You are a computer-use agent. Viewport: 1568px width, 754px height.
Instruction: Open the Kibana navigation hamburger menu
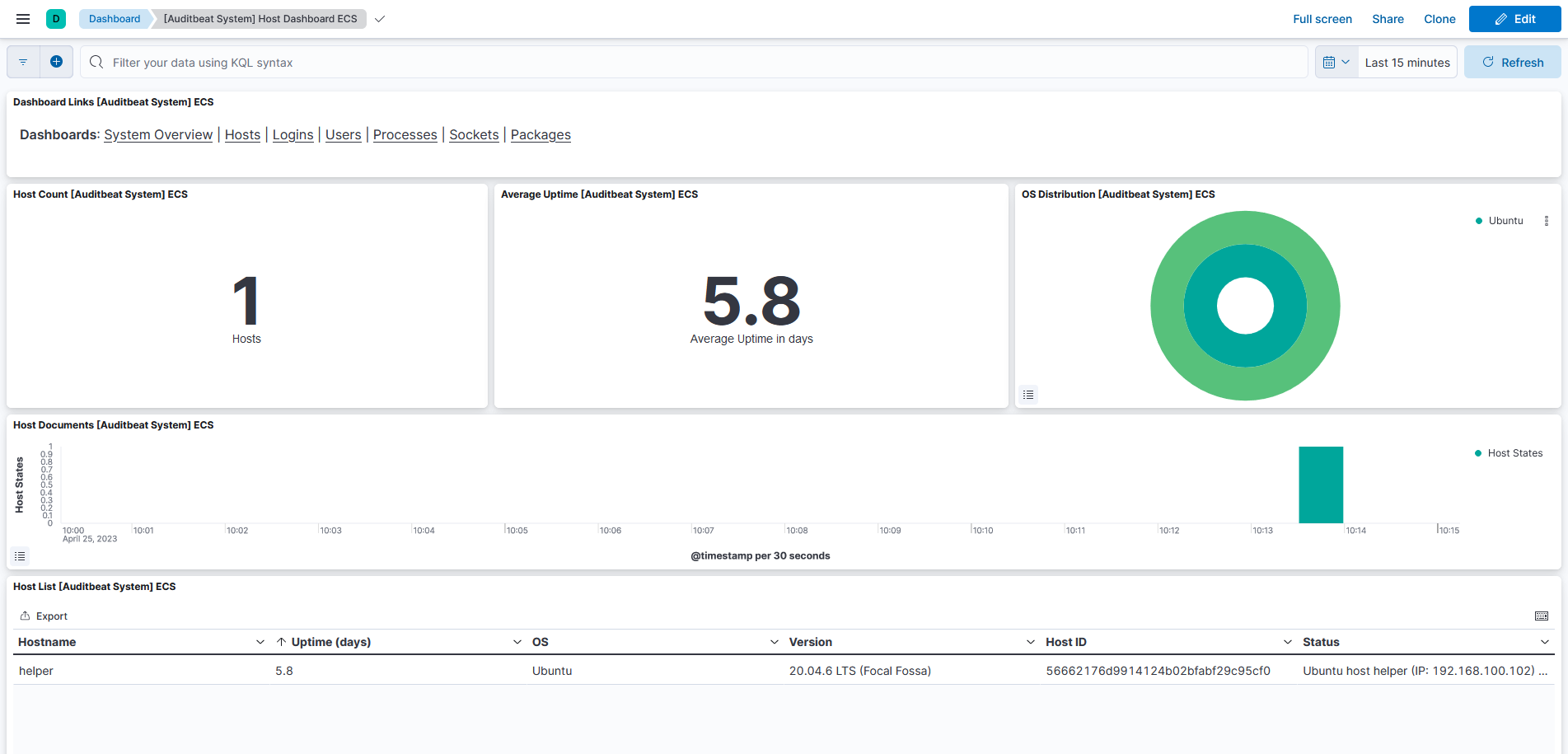click(22, 18)
